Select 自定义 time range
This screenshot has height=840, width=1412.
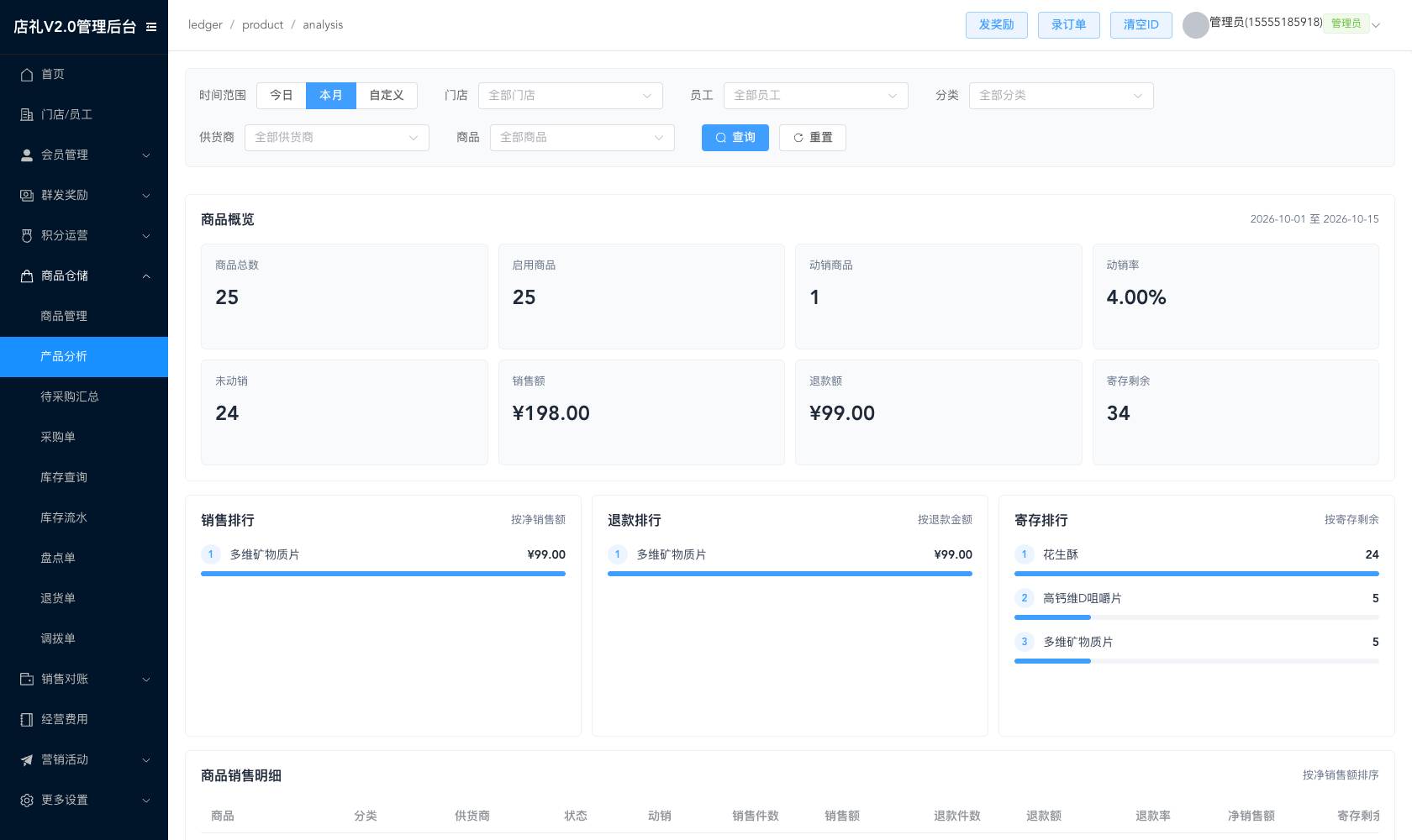pyautogui.click(x=387, y=96)
